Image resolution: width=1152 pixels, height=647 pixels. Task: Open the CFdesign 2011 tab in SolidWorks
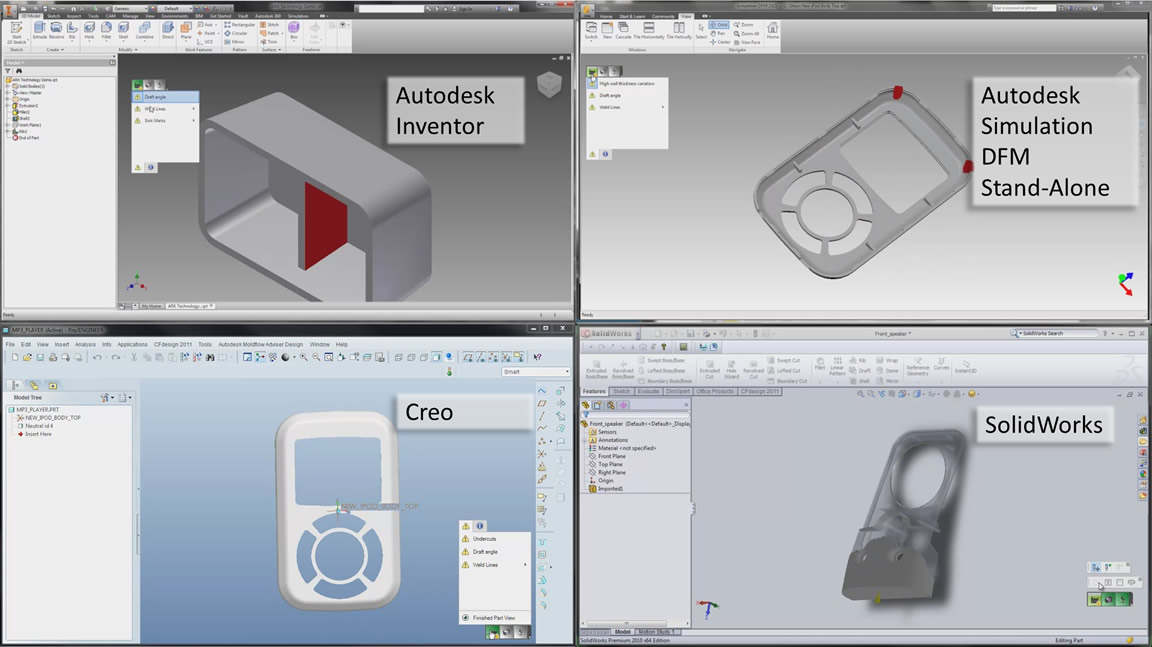pos(759,391)
